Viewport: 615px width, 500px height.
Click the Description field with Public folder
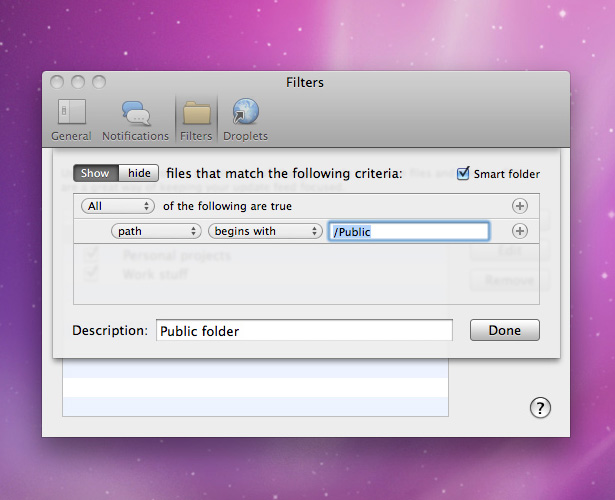click(304, 331)
